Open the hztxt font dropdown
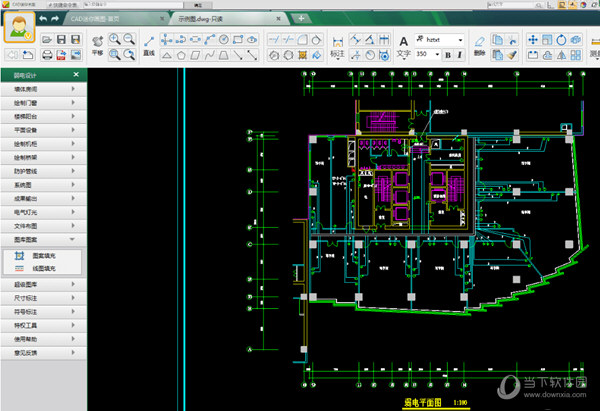600x411 pixels. tap(440, 39)
